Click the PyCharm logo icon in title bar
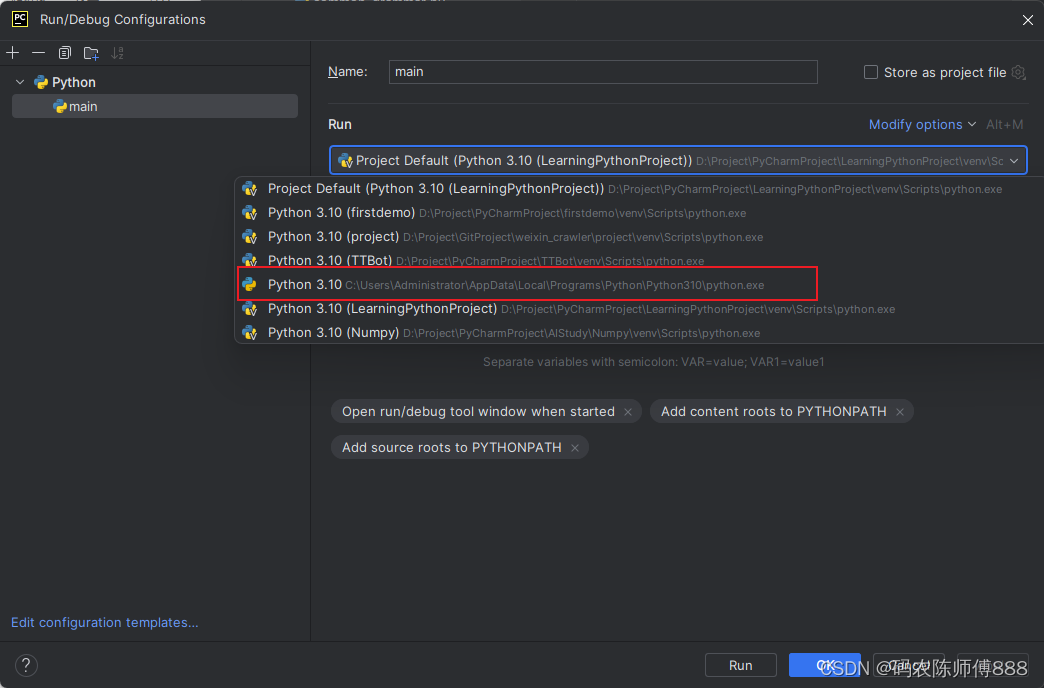Image resolution: width=1044 pixels, height=688 pixels. pos(20,19)
